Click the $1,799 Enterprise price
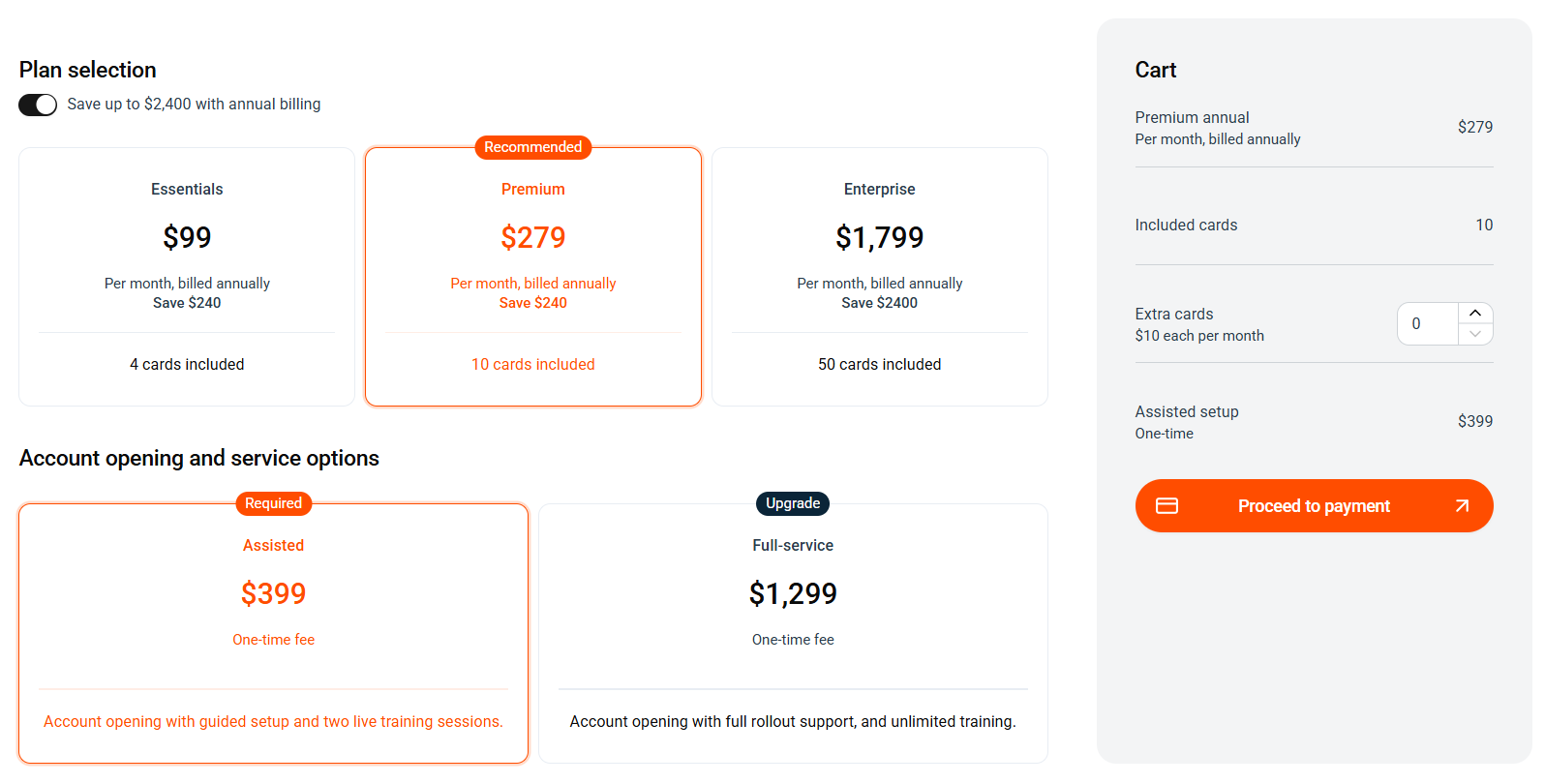 click(x=879, y=237)
